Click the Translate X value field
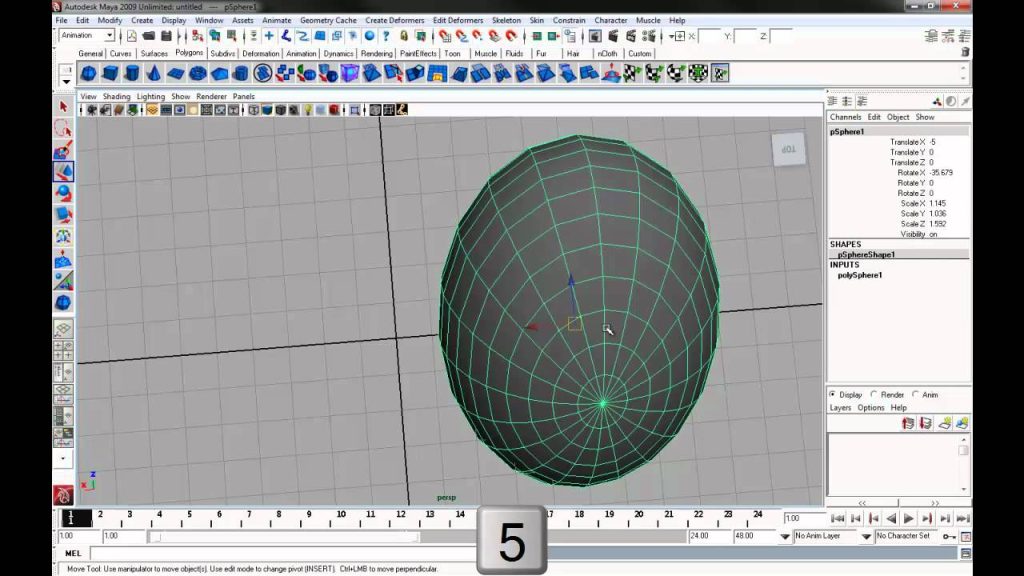 pyautogui.click(x=948, y=142)
